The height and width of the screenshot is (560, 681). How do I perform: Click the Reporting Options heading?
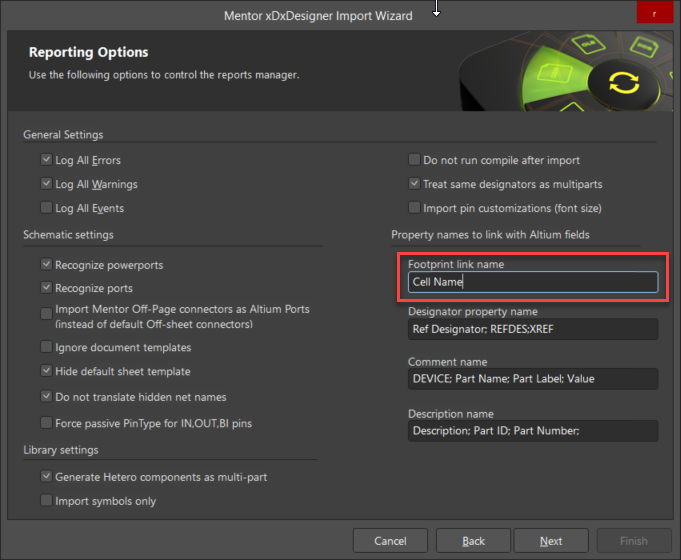click(x=89, y=52)
